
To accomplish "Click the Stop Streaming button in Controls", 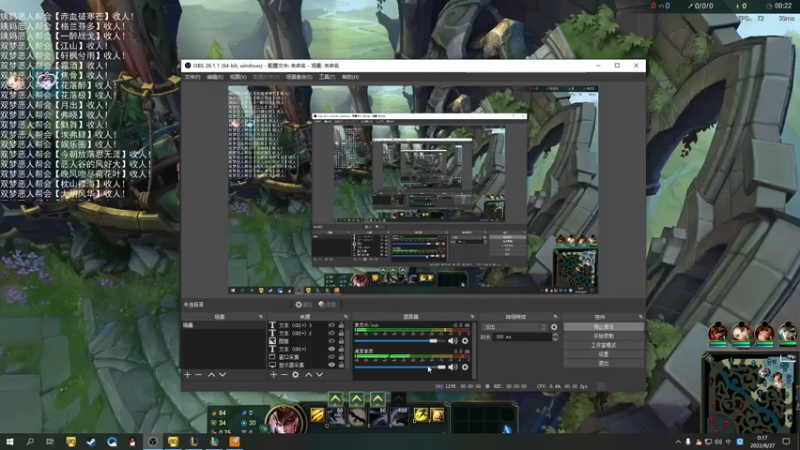I will tap(604, 327).
